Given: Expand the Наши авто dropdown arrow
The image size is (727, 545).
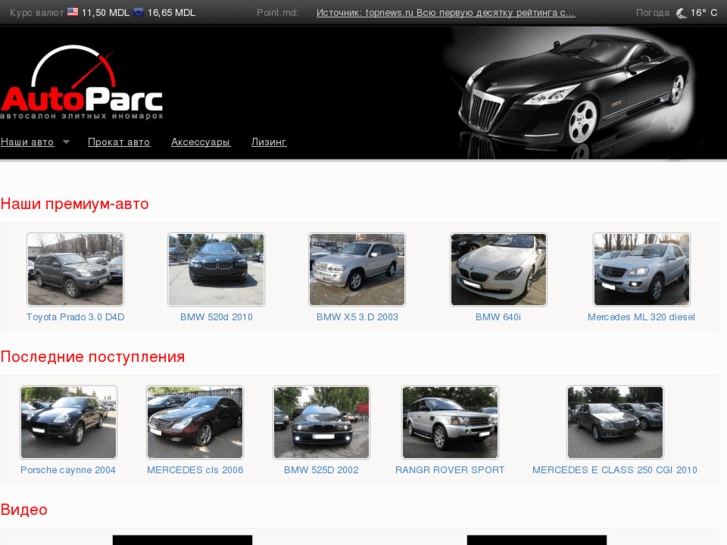Looking at the screenshot, I should (x=66, y=142).
